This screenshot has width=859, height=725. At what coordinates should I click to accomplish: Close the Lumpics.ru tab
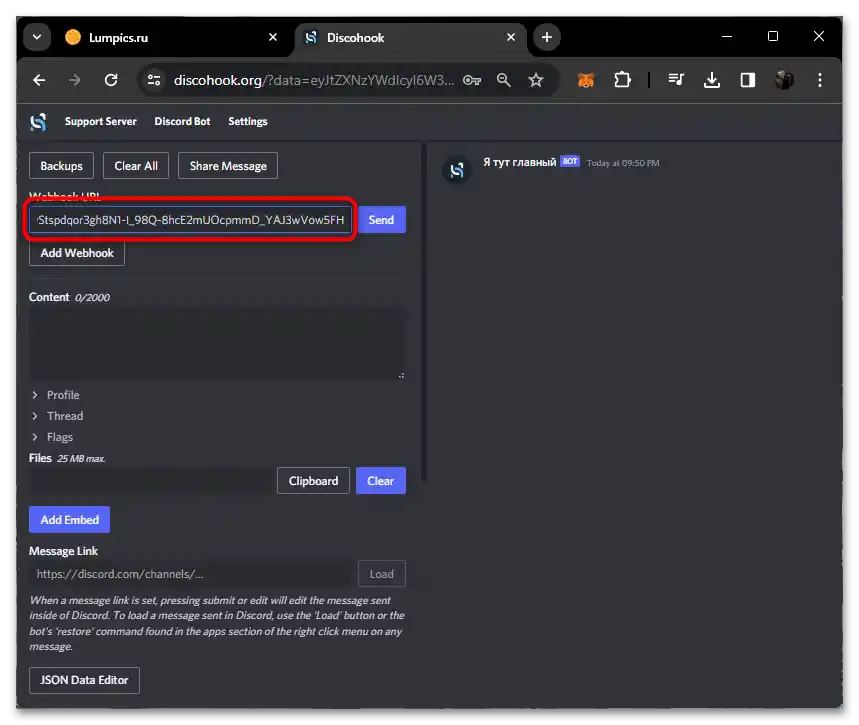(x=273, y=37)
